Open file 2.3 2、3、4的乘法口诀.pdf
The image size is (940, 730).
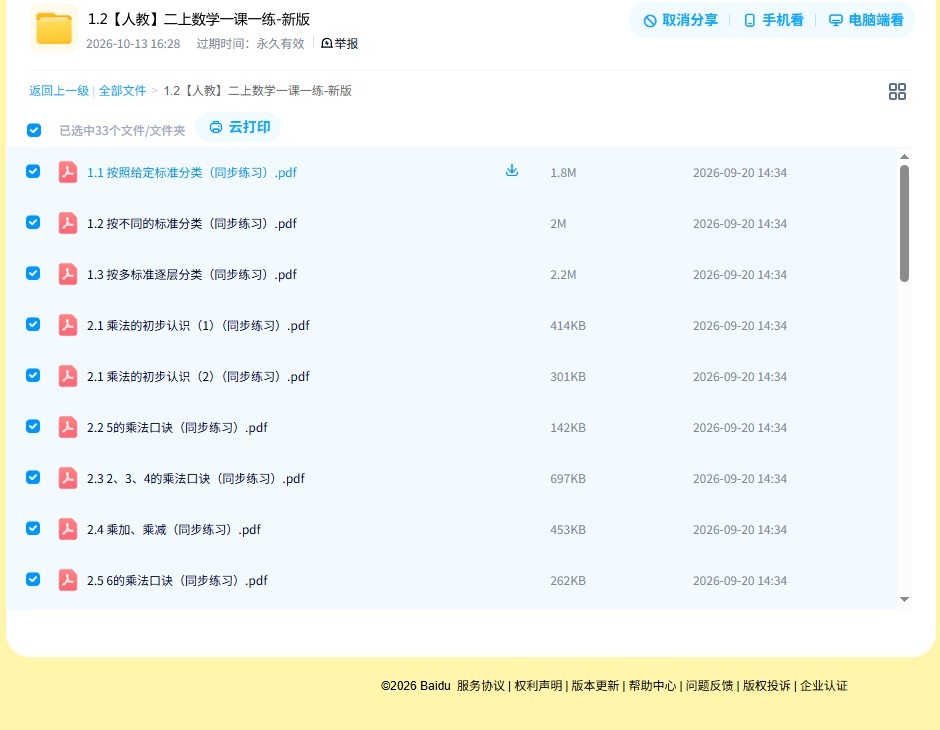195,478
